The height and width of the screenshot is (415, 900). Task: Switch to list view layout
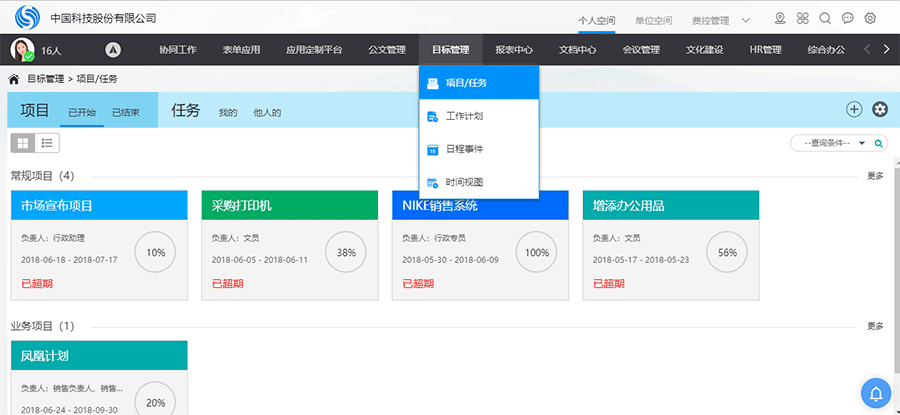(47, 143)
